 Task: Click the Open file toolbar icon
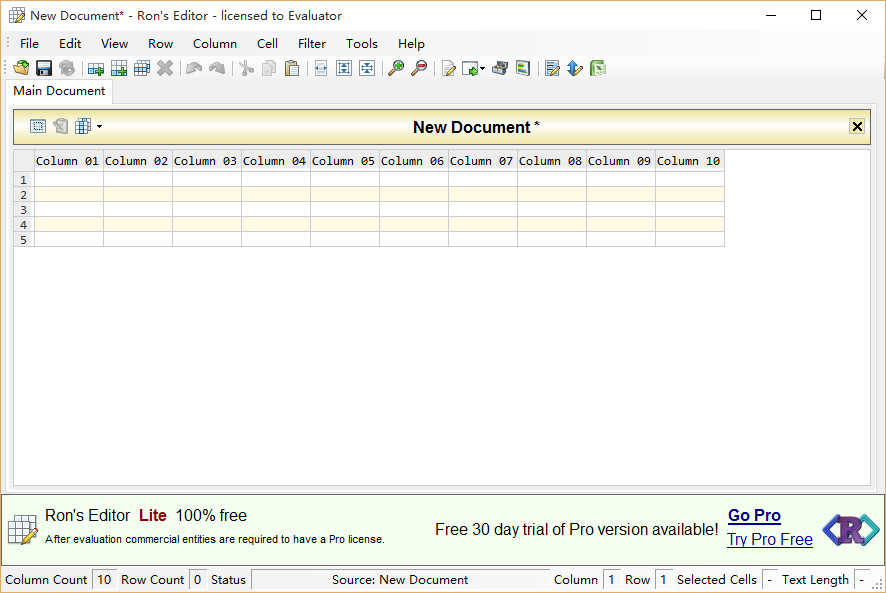tap(21, 68)
